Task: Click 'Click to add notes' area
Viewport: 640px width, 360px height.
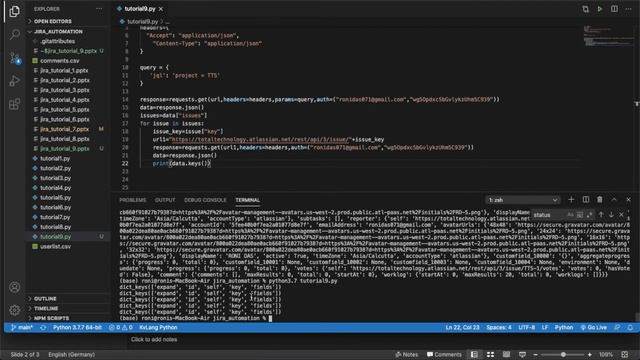Action: (154, 340)
